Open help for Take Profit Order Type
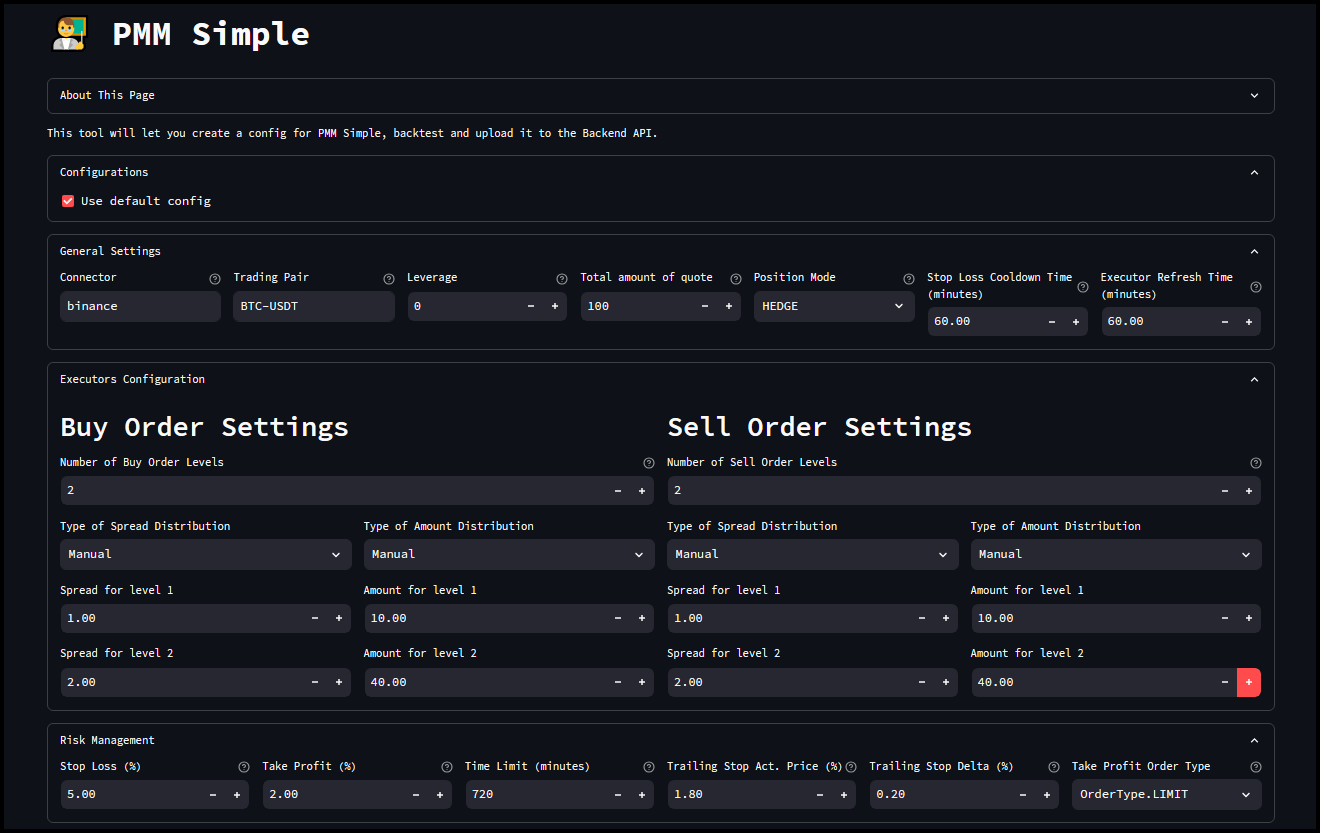The width and height of the screenshot is (1320, 833). click(x=1256, y=766)
